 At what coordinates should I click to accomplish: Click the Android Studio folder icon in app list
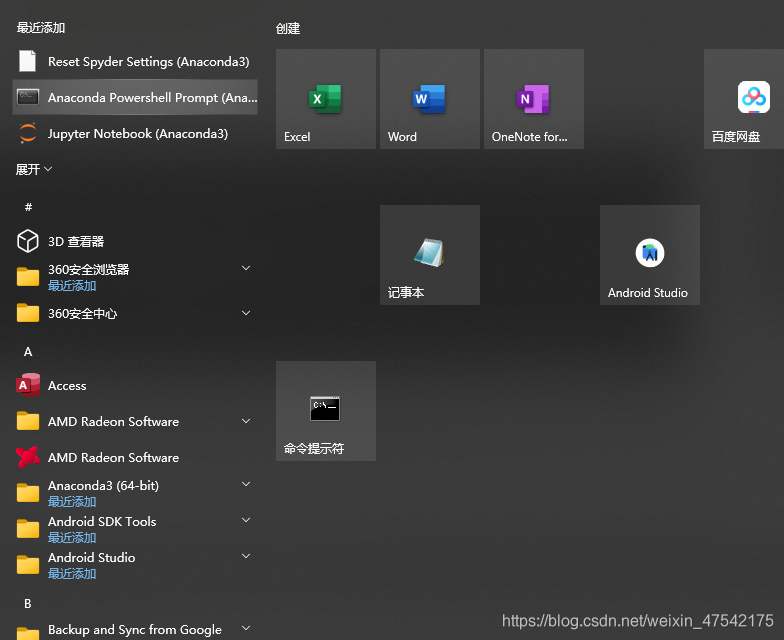pos(28,564)
